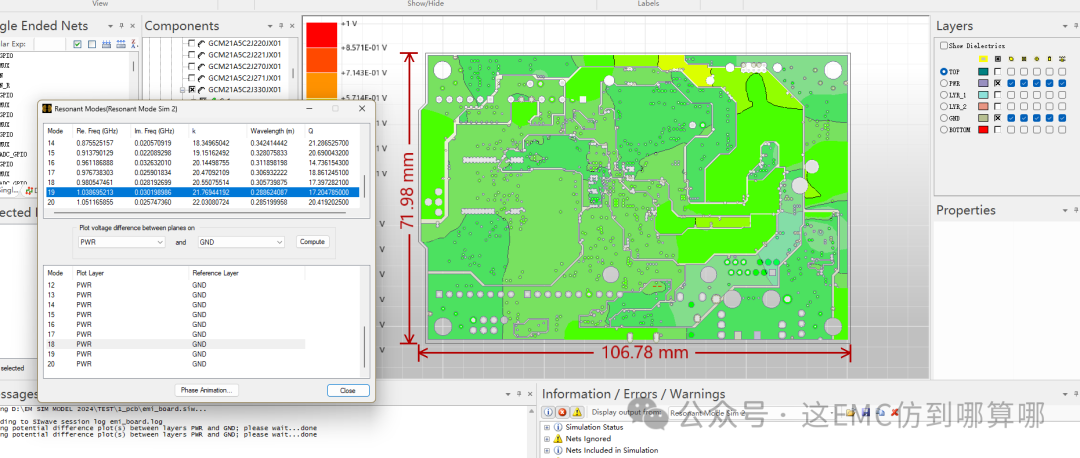Image resolution: width=1080 pixels, height=458 pixels.
Task: Check the box for GCM21A5C2J221JX01 component
Action: 191,54
